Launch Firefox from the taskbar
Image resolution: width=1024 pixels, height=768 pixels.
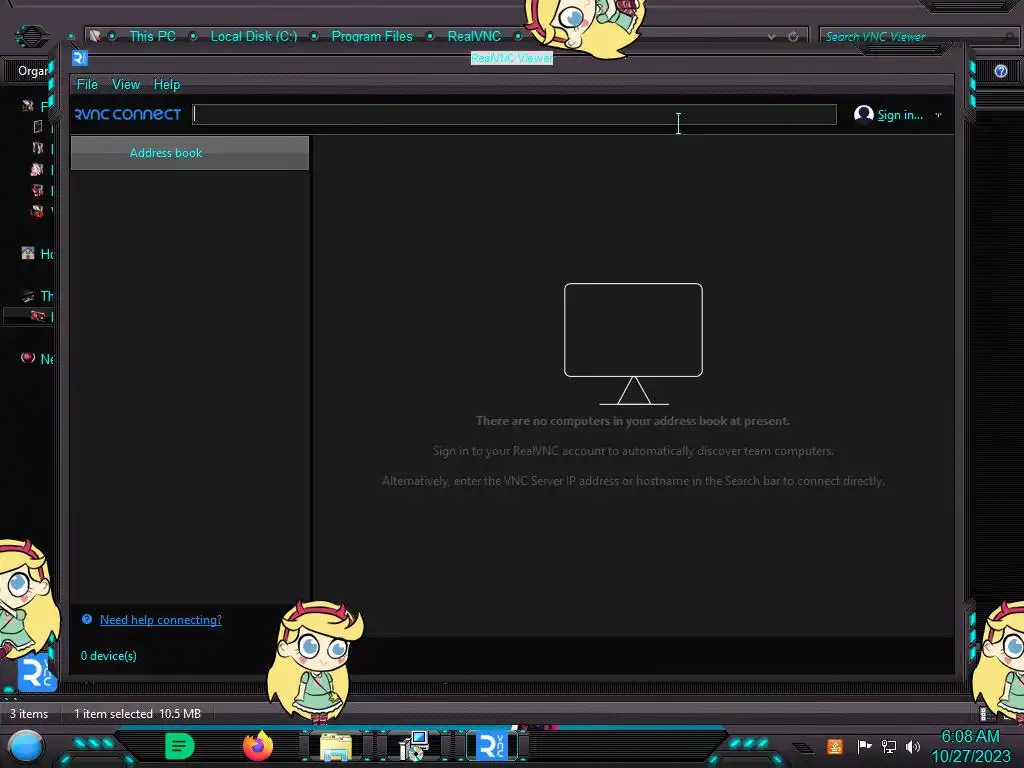point(258,746)
